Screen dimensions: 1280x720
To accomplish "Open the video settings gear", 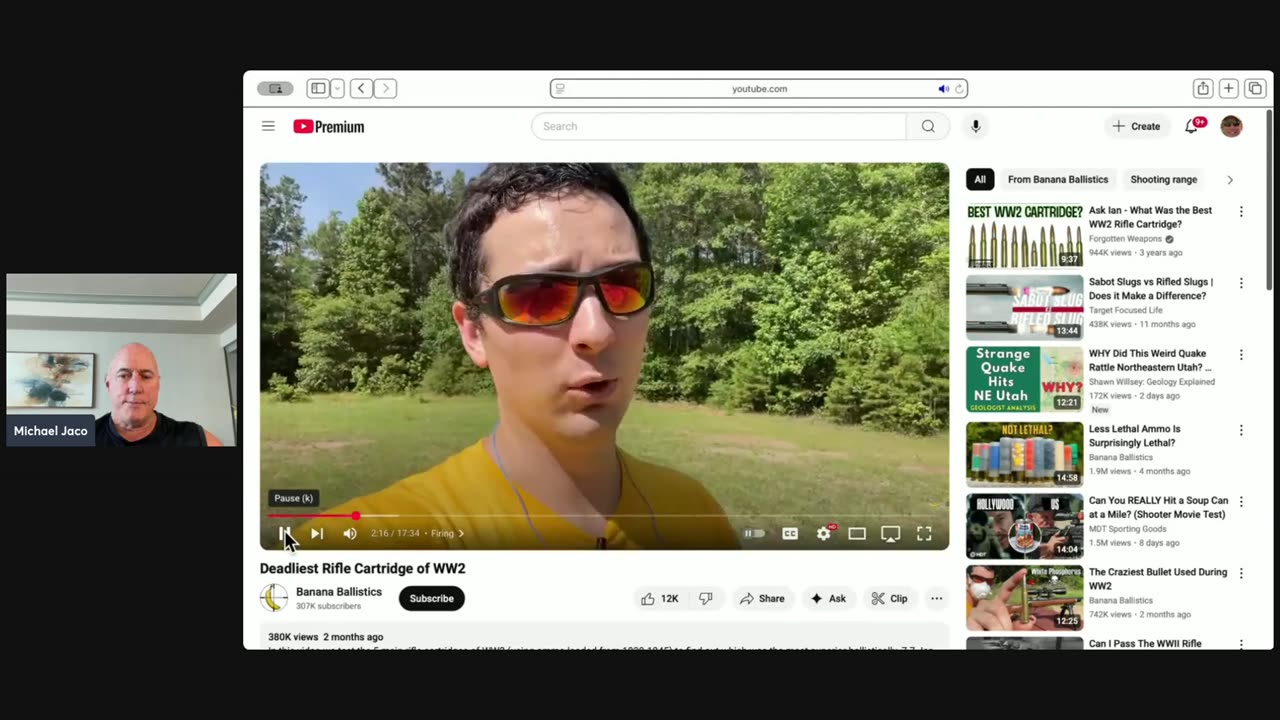I will click(x=824, y=534).
